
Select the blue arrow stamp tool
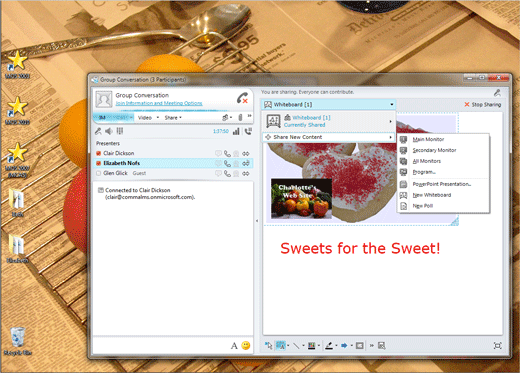tap(344, 346)
